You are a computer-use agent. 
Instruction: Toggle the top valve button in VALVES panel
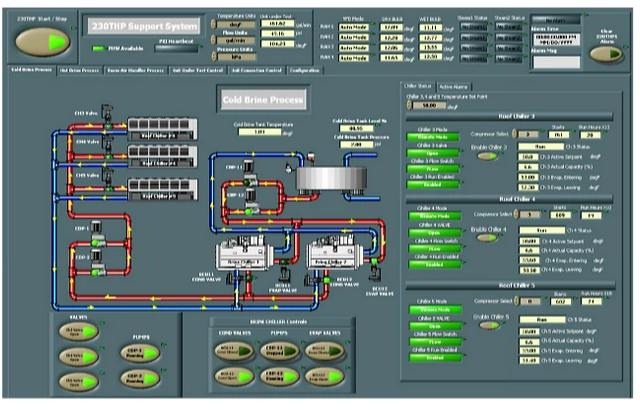click(x=78, y=332)
